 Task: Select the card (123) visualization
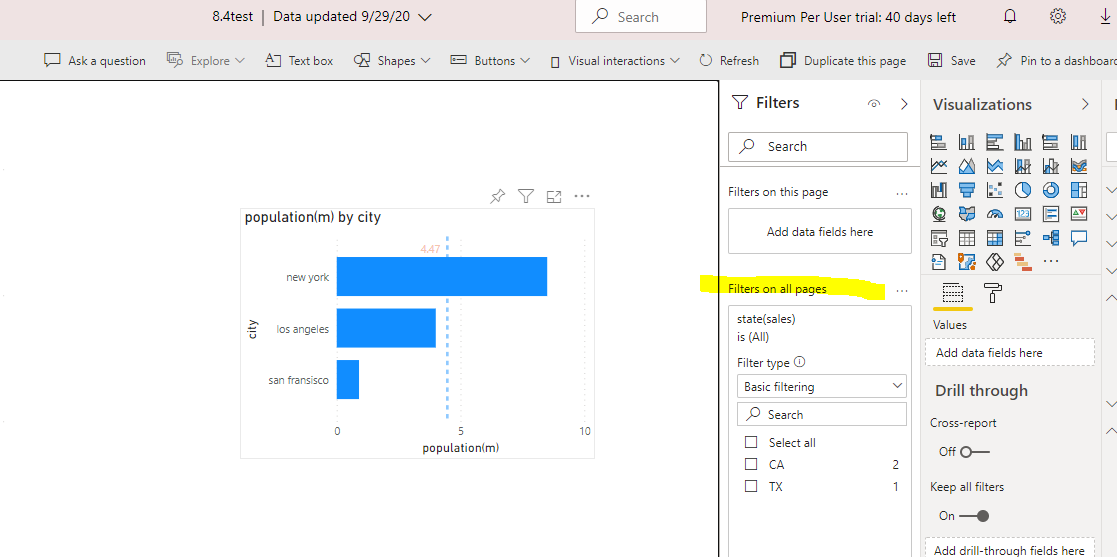pyautogui.click(x=1023, y=213)
